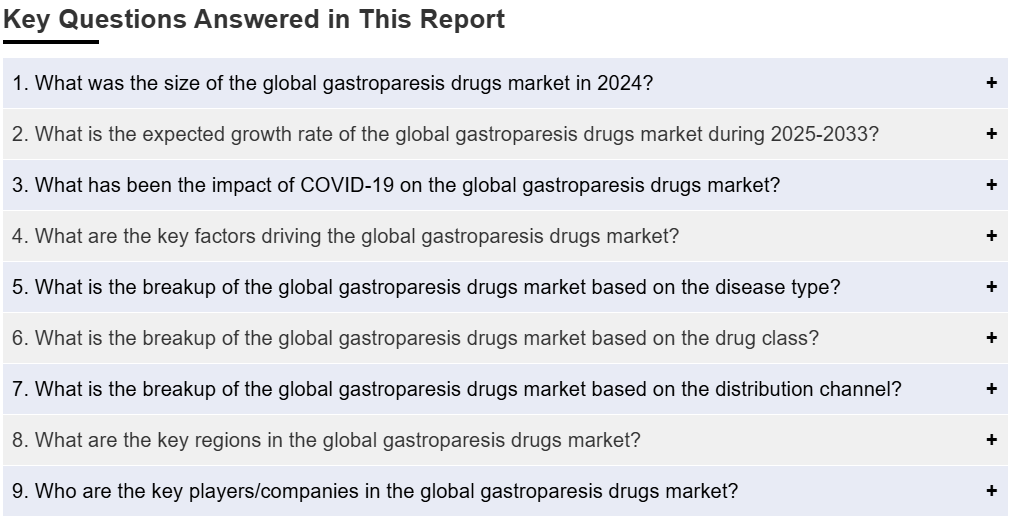
Task: Open the distribution channel answer with its plus icon
Action: pyautogui.click(x=992, y=389)
